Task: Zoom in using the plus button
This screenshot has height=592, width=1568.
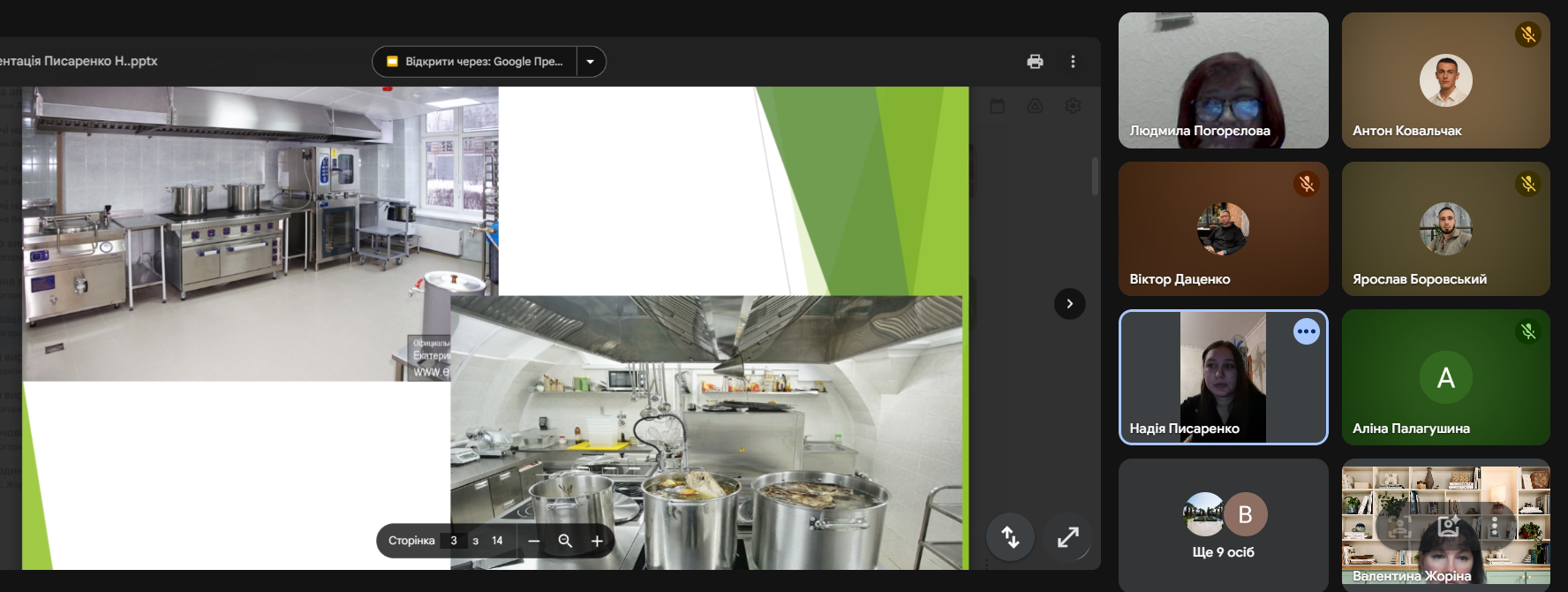Action: pos(597,541)
